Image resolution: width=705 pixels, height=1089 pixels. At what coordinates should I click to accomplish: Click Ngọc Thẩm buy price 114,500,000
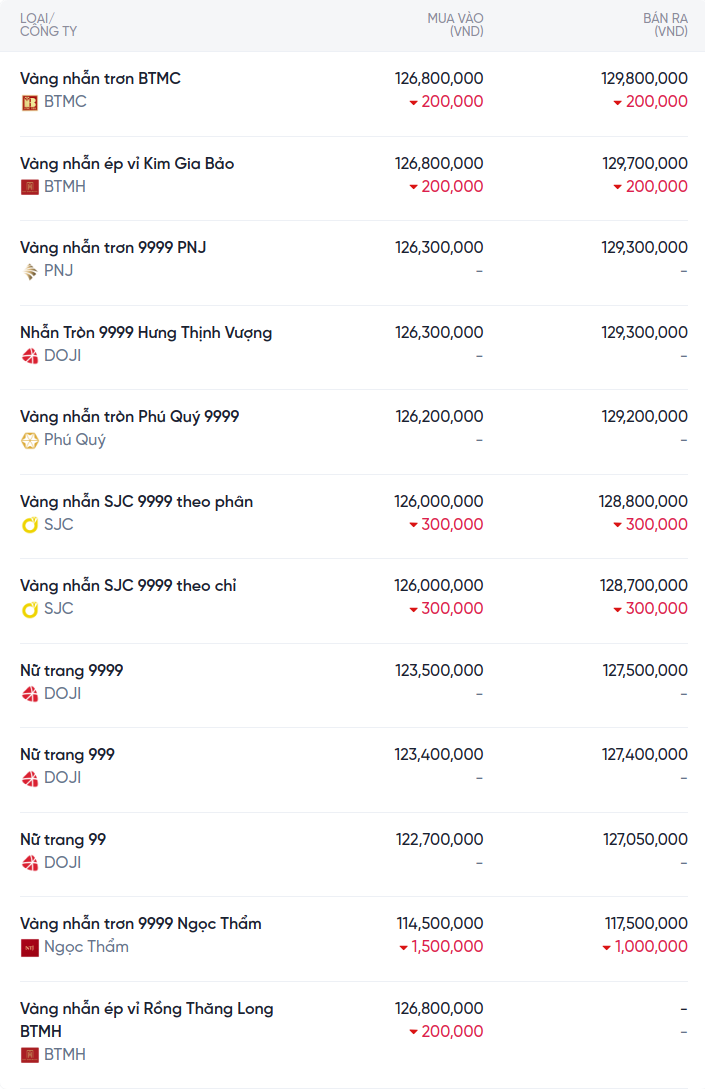click(x=439, y=923)
